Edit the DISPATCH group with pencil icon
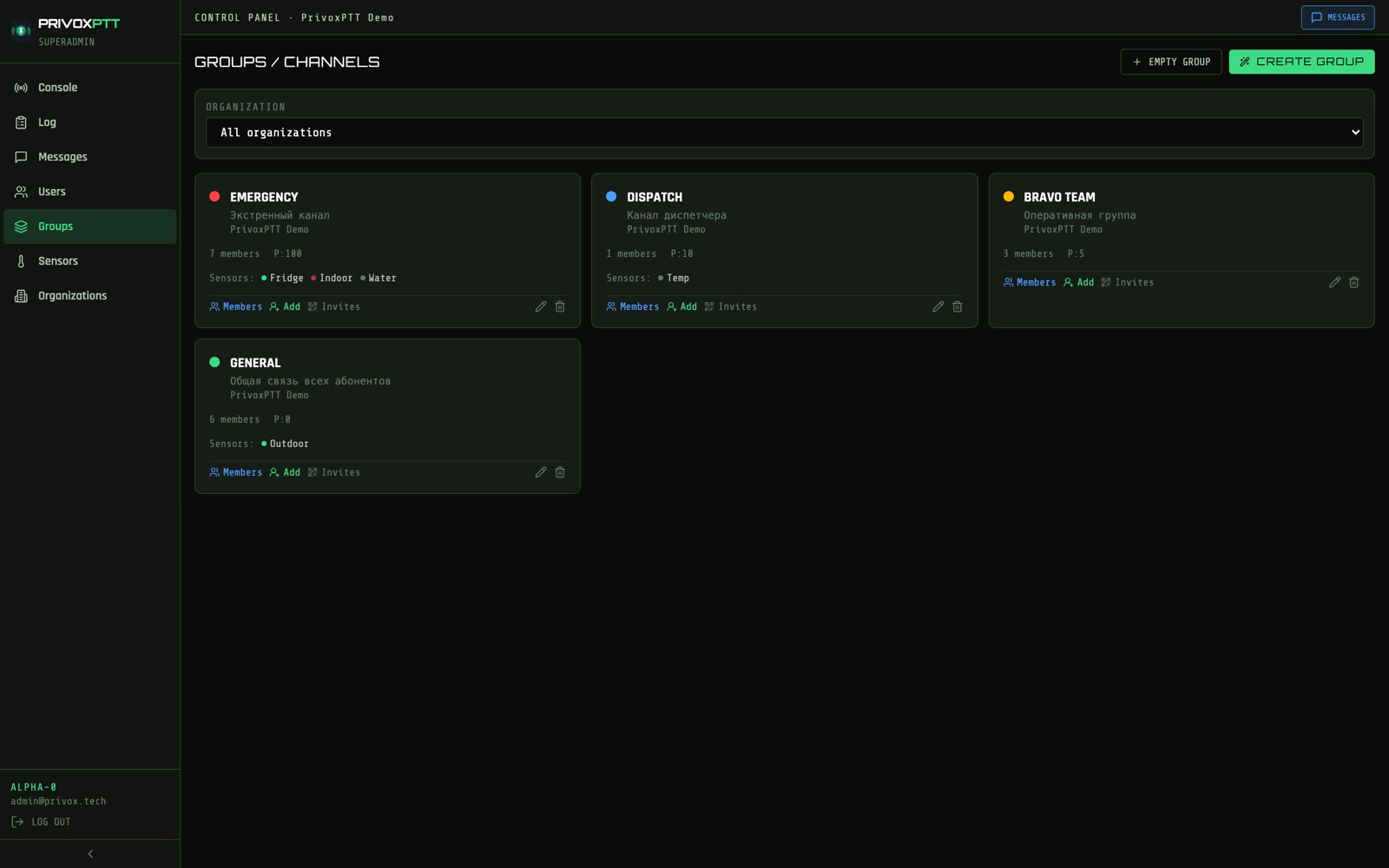Screen dimensions: 1389x868 click(x=938, y=306)
